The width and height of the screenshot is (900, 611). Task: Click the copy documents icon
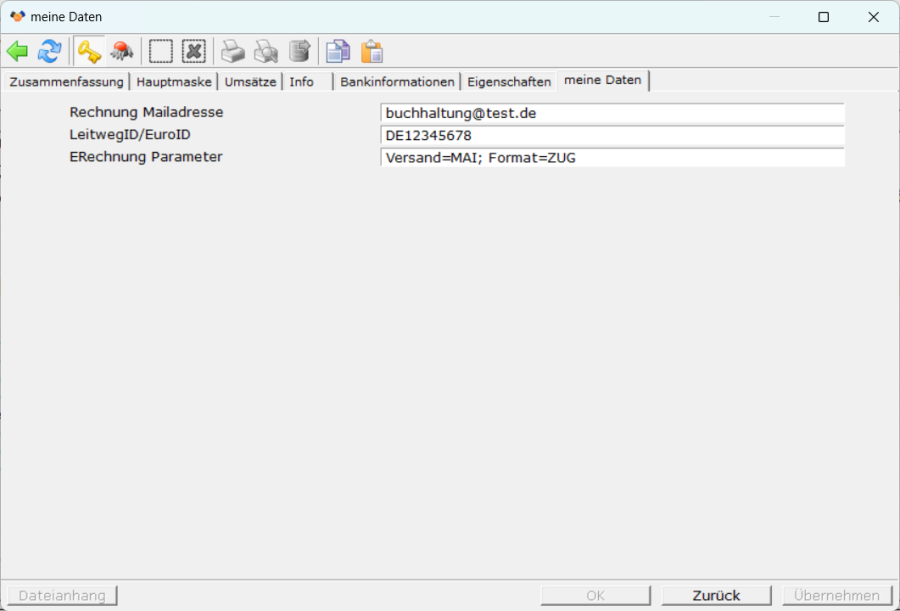[x=339, y=51]
